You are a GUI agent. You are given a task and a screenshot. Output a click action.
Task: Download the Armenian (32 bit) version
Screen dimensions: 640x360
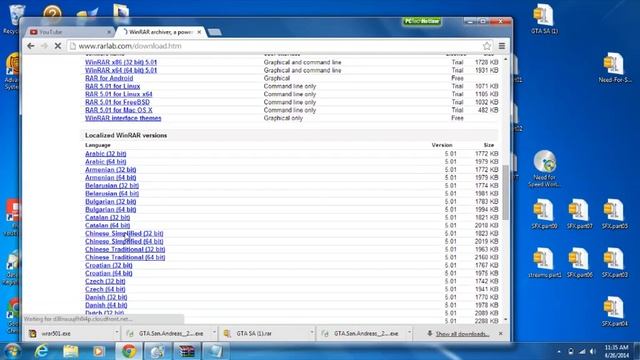[110, 169]
